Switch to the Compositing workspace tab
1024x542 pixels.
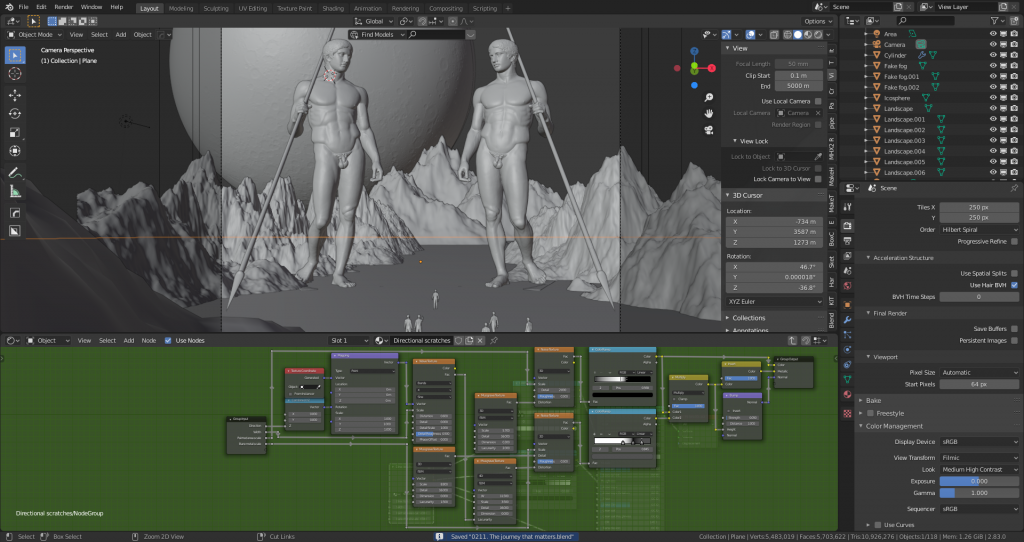446,8
